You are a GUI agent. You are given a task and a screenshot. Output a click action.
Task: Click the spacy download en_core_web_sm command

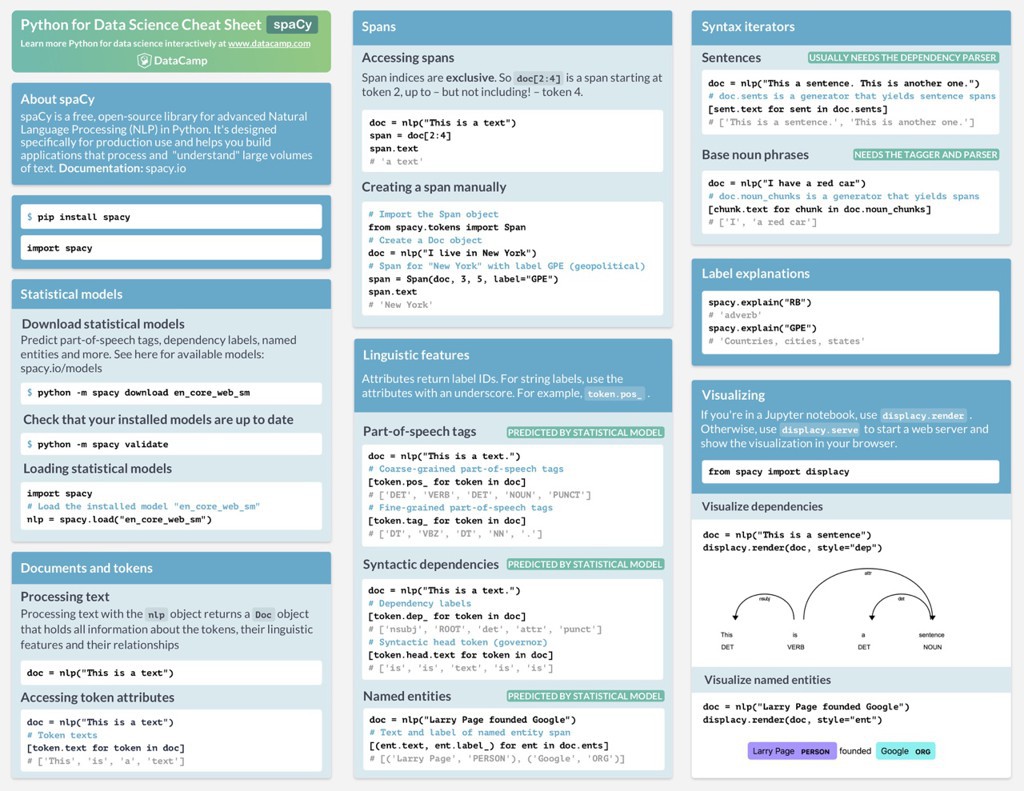pyautogui.click(x=171, y=393)
